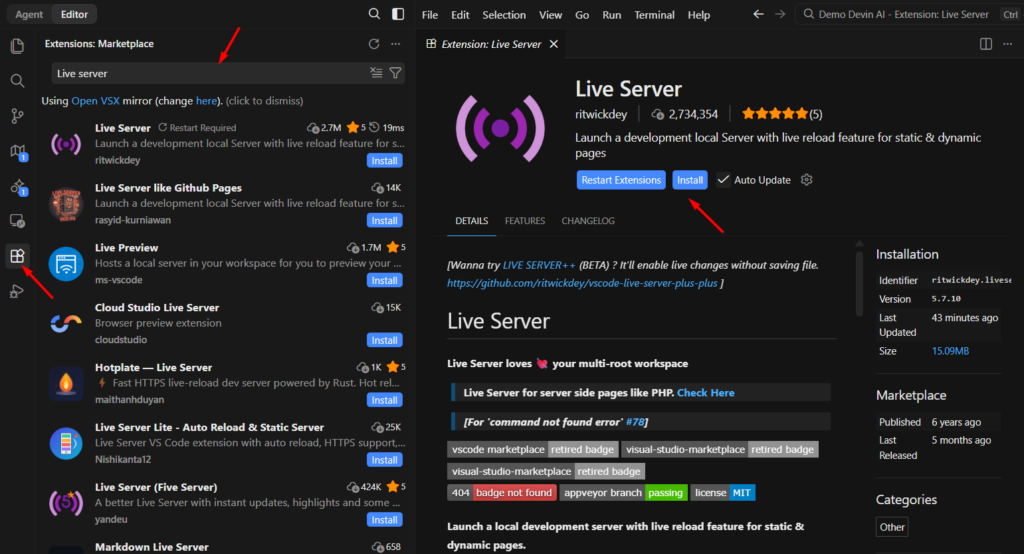Switch to the FEATURES tab
Screen dimensions: 1024x554
click(524, 221)
